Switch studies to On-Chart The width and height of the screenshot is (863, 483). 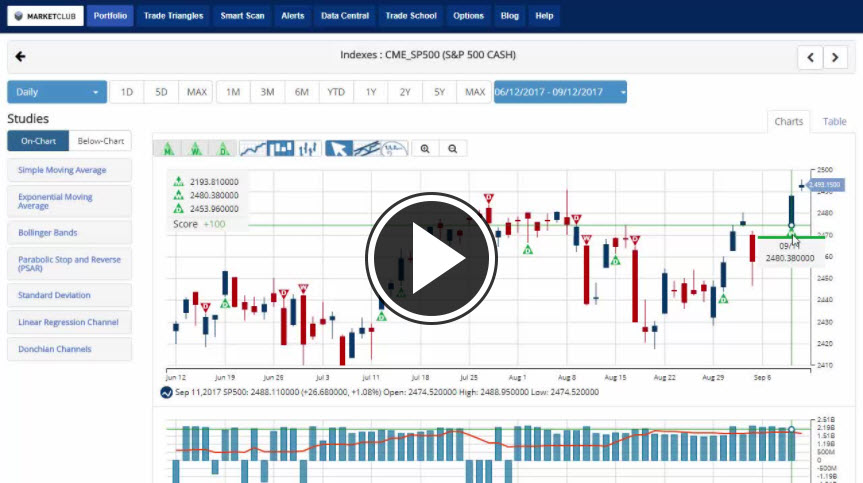coord(38,141)
